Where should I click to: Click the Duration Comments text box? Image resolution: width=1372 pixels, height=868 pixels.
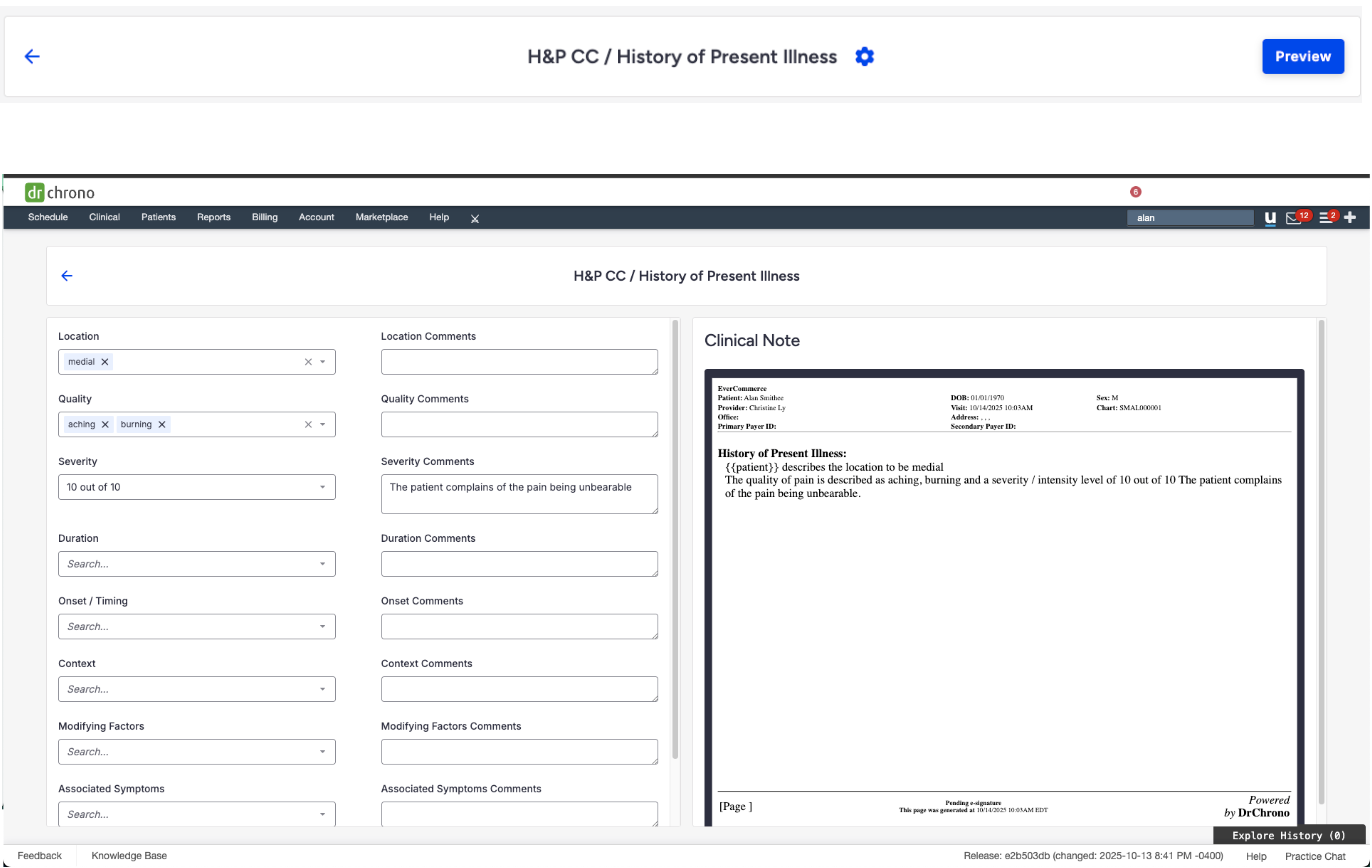click(x=519, y=564)
